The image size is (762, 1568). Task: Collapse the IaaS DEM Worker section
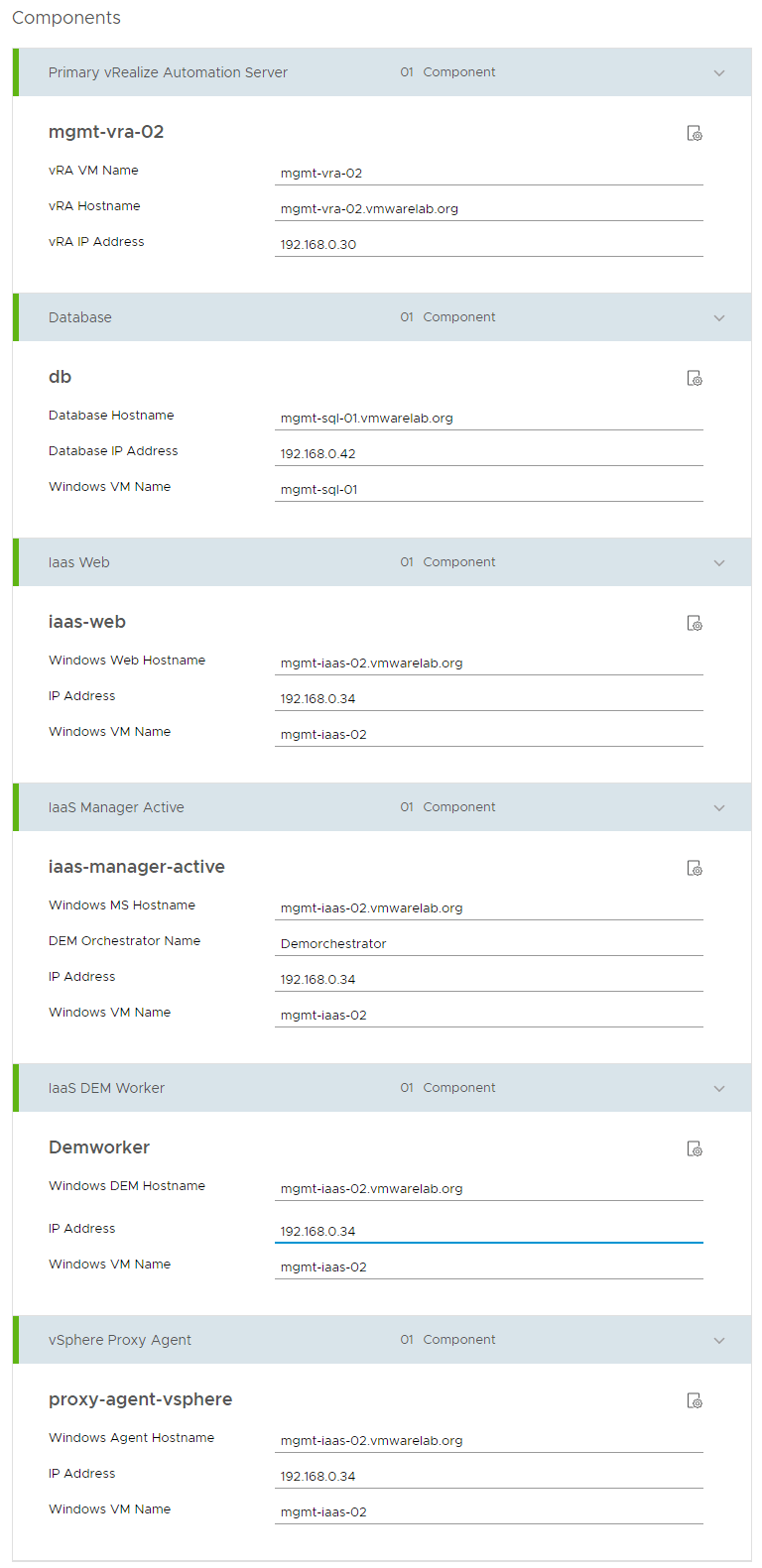(719, 1088)
